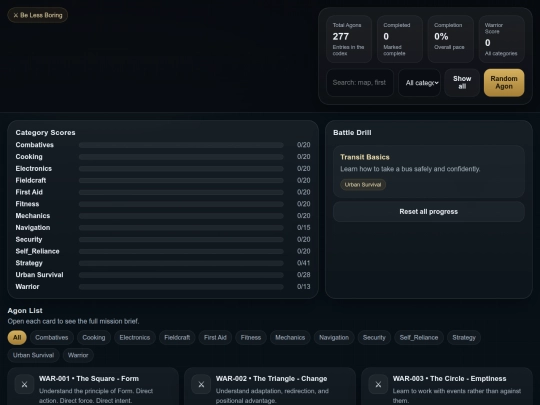
Task: Open WAR-002 The Triangle - Change card
Action: click(270, 386)
